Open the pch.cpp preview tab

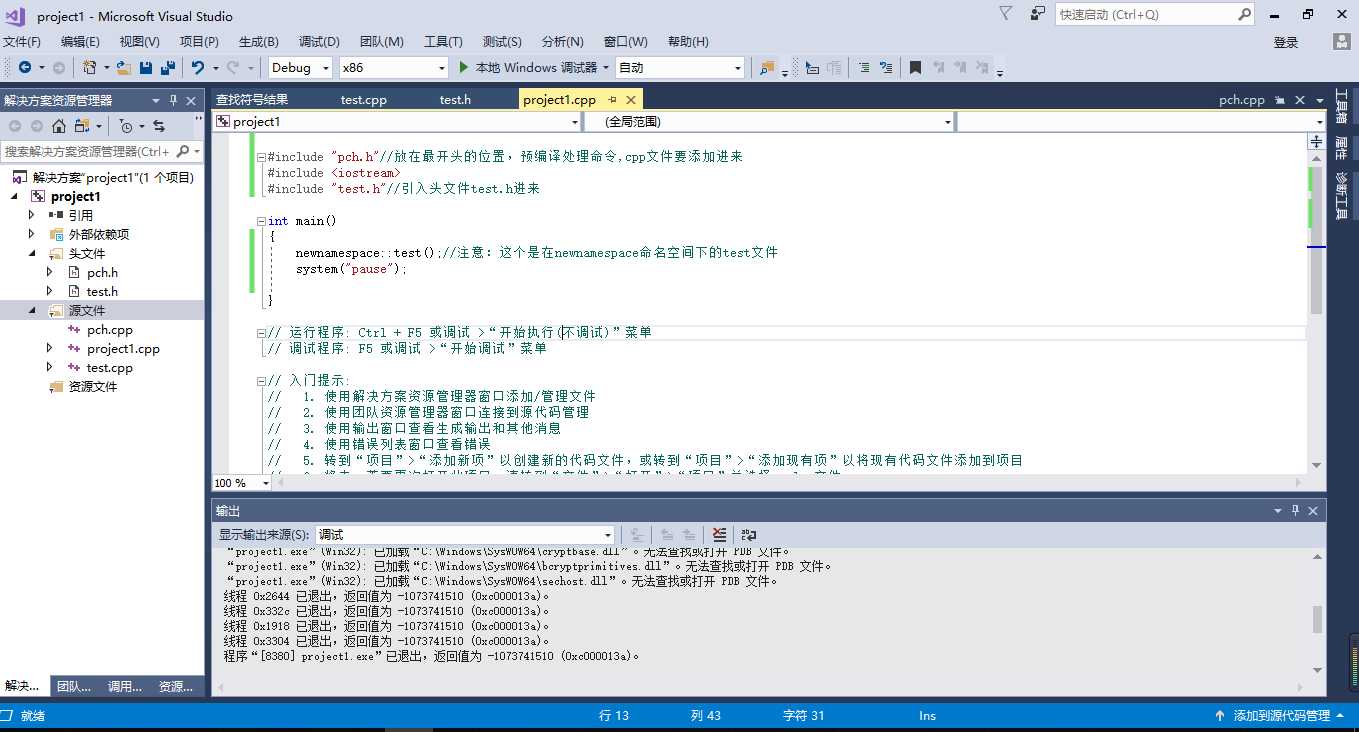[x=1242, y=100]
